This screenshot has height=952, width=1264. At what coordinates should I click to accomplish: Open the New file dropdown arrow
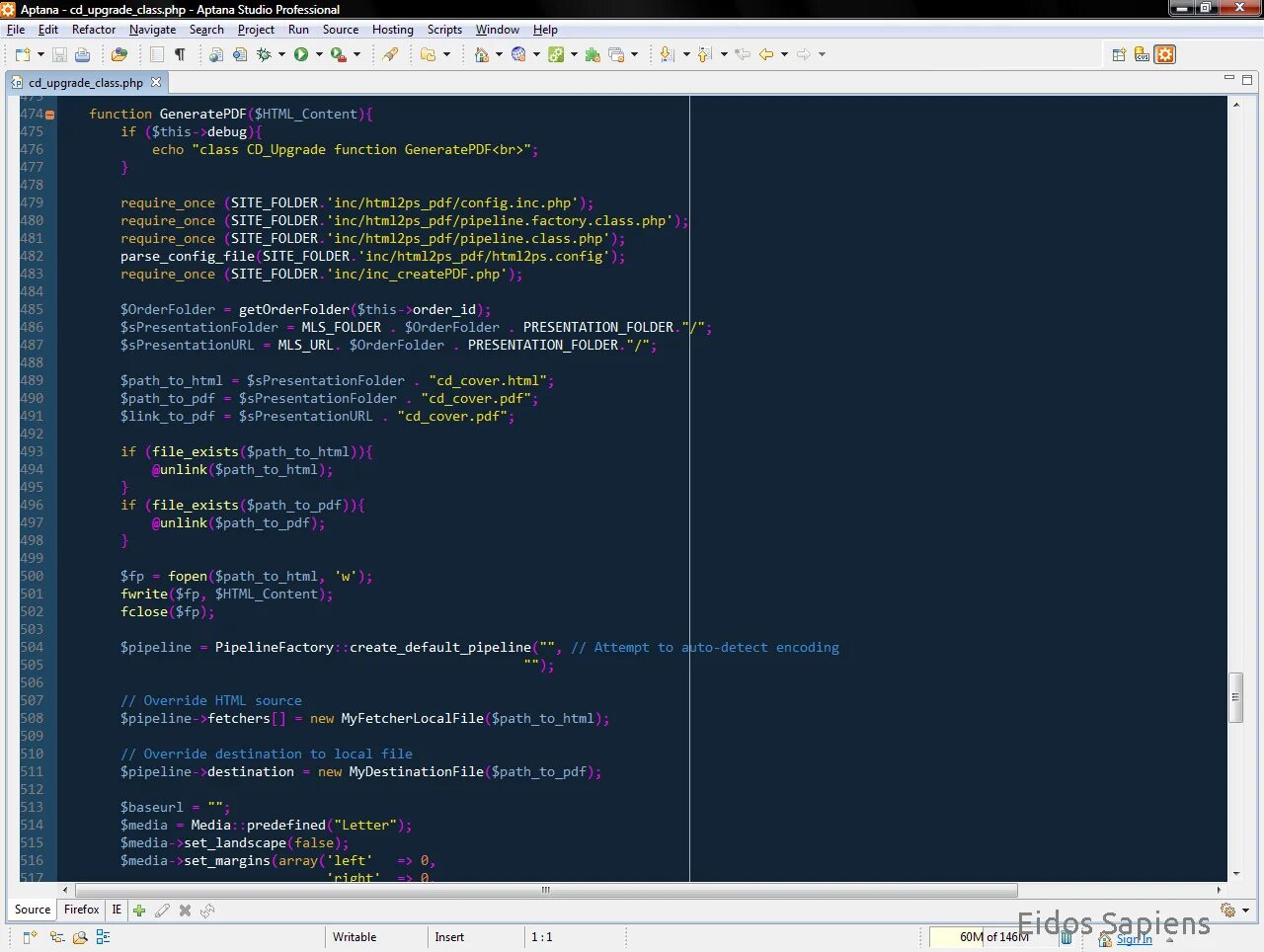click(40, 55)
